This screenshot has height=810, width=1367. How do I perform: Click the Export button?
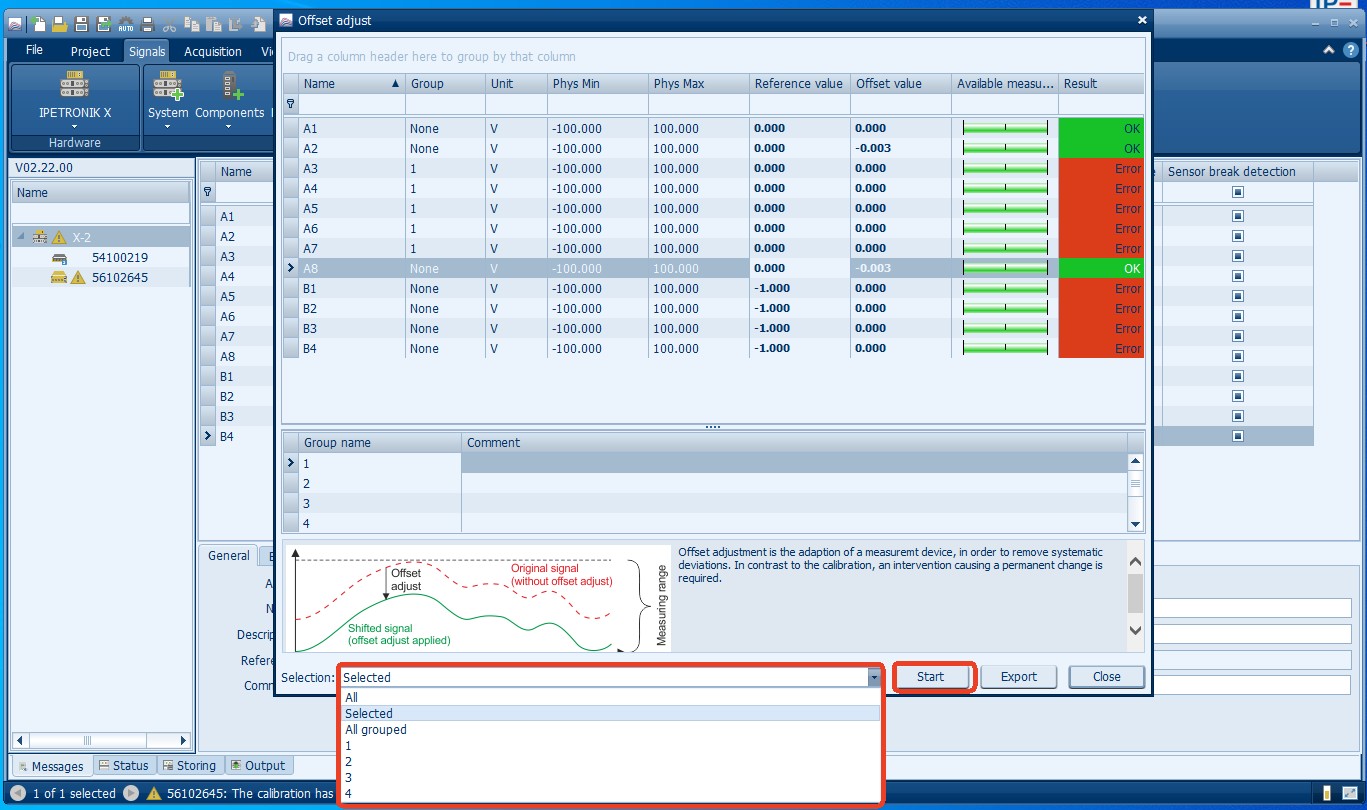pyautogui.click(x=1018, y=677)
